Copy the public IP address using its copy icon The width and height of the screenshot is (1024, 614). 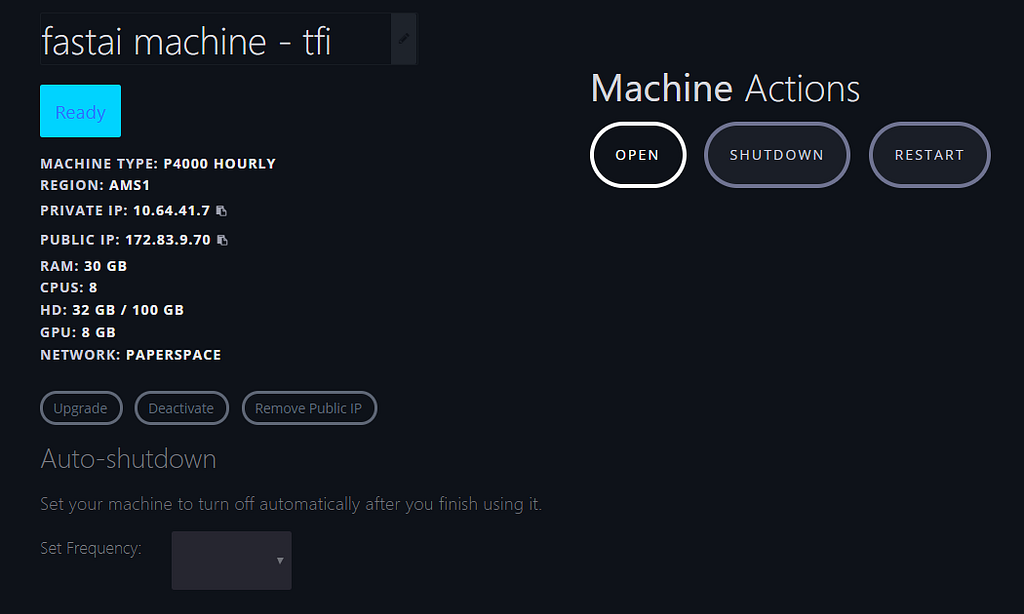click(222, 240)
